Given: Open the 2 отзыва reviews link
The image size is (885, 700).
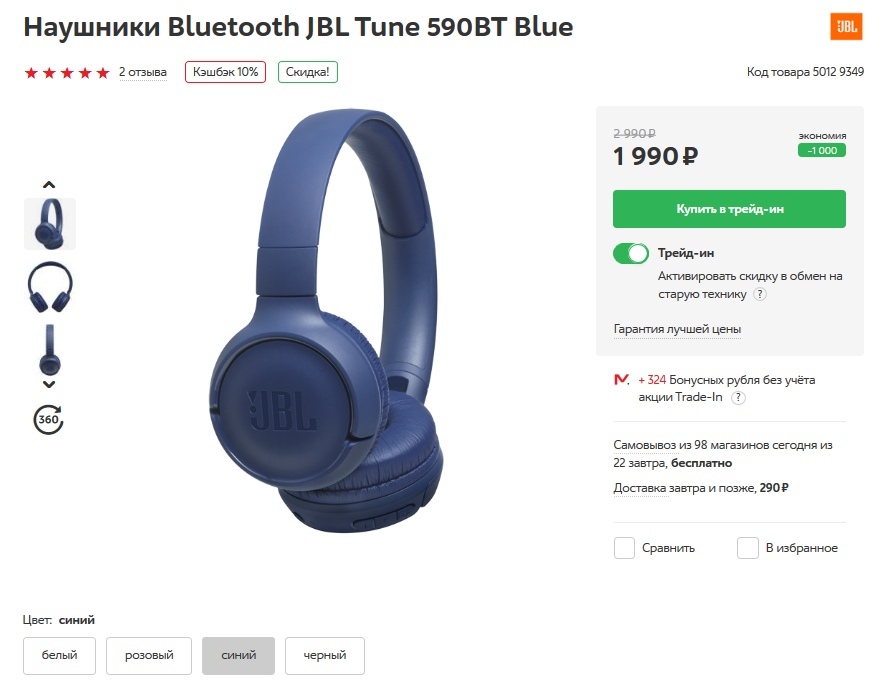Looking at the screenshot, I should click(x=143, y=72).
